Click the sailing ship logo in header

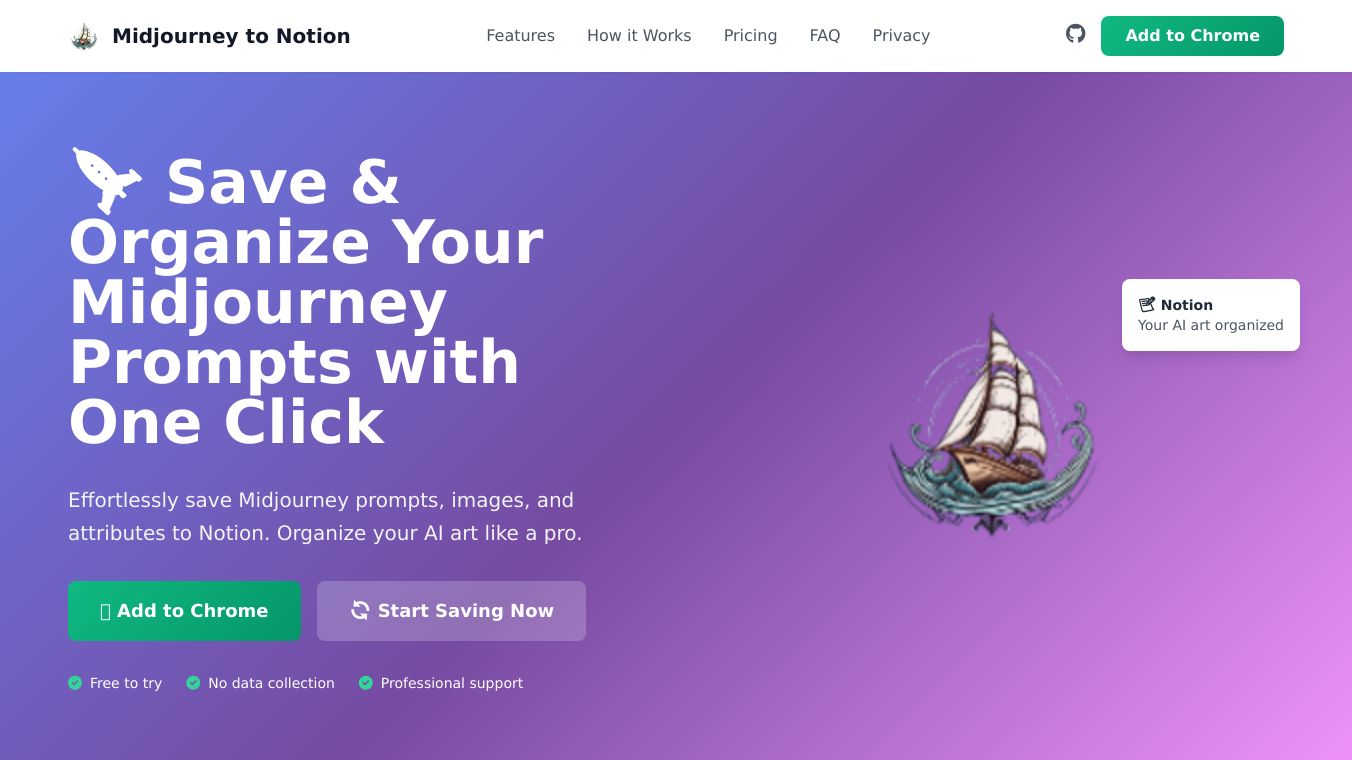(84, 36)
